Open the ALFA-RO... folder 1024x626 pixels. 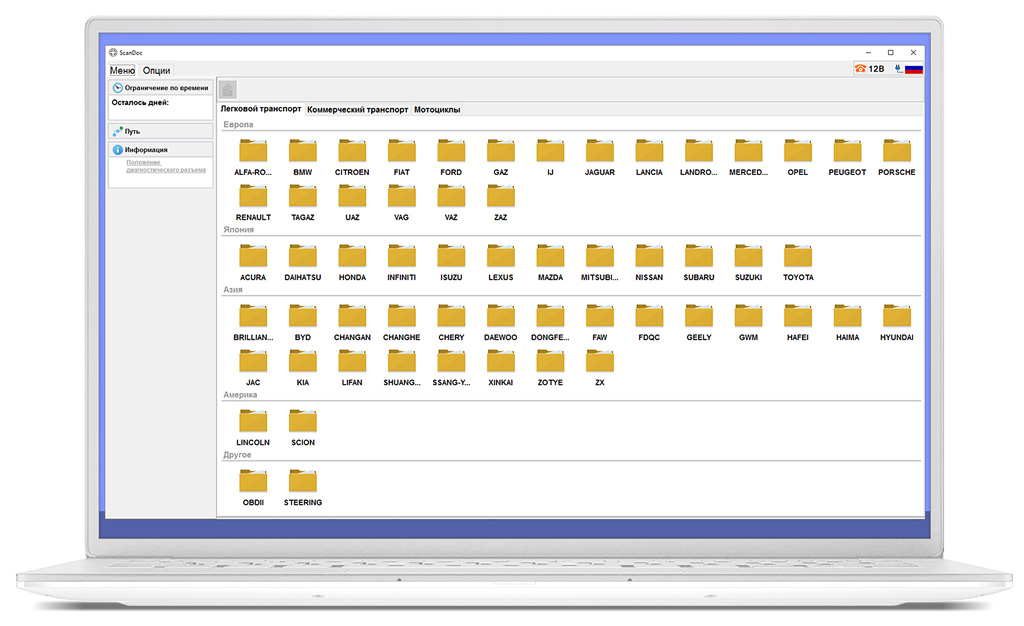point(253,157)
